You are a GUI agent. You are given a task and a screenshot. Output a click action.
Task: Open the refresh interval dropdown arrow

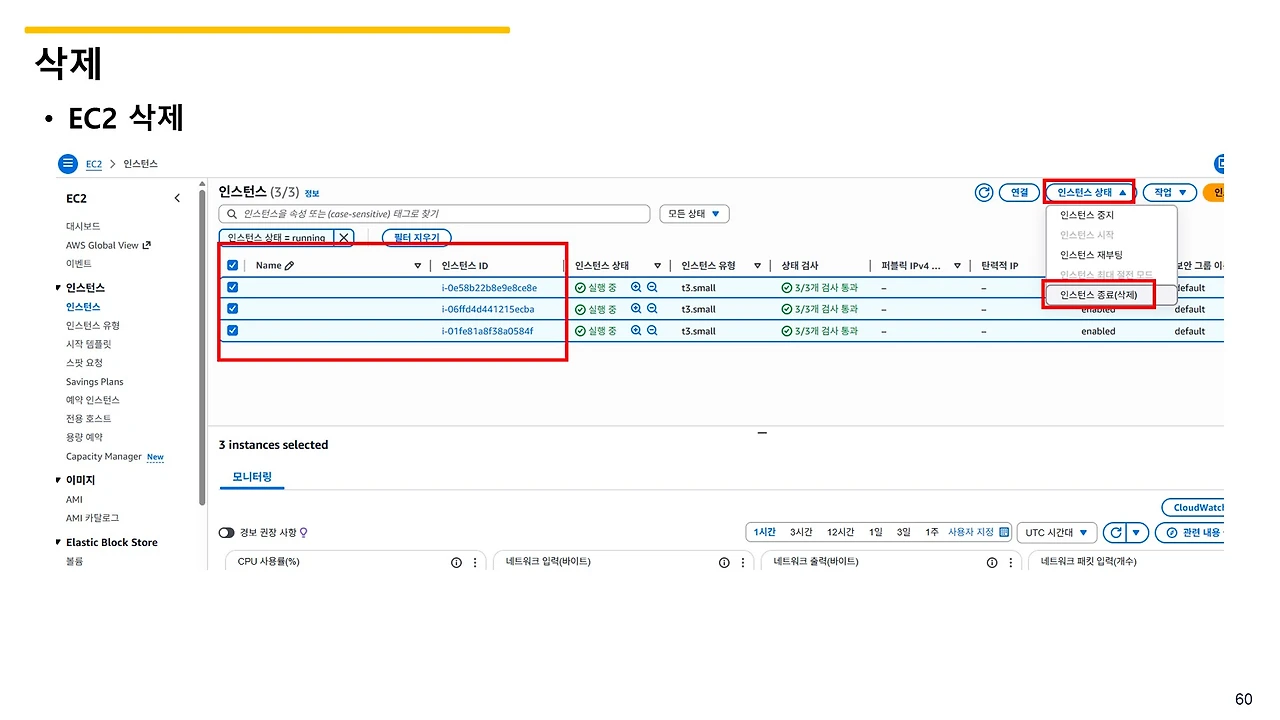1137,533
